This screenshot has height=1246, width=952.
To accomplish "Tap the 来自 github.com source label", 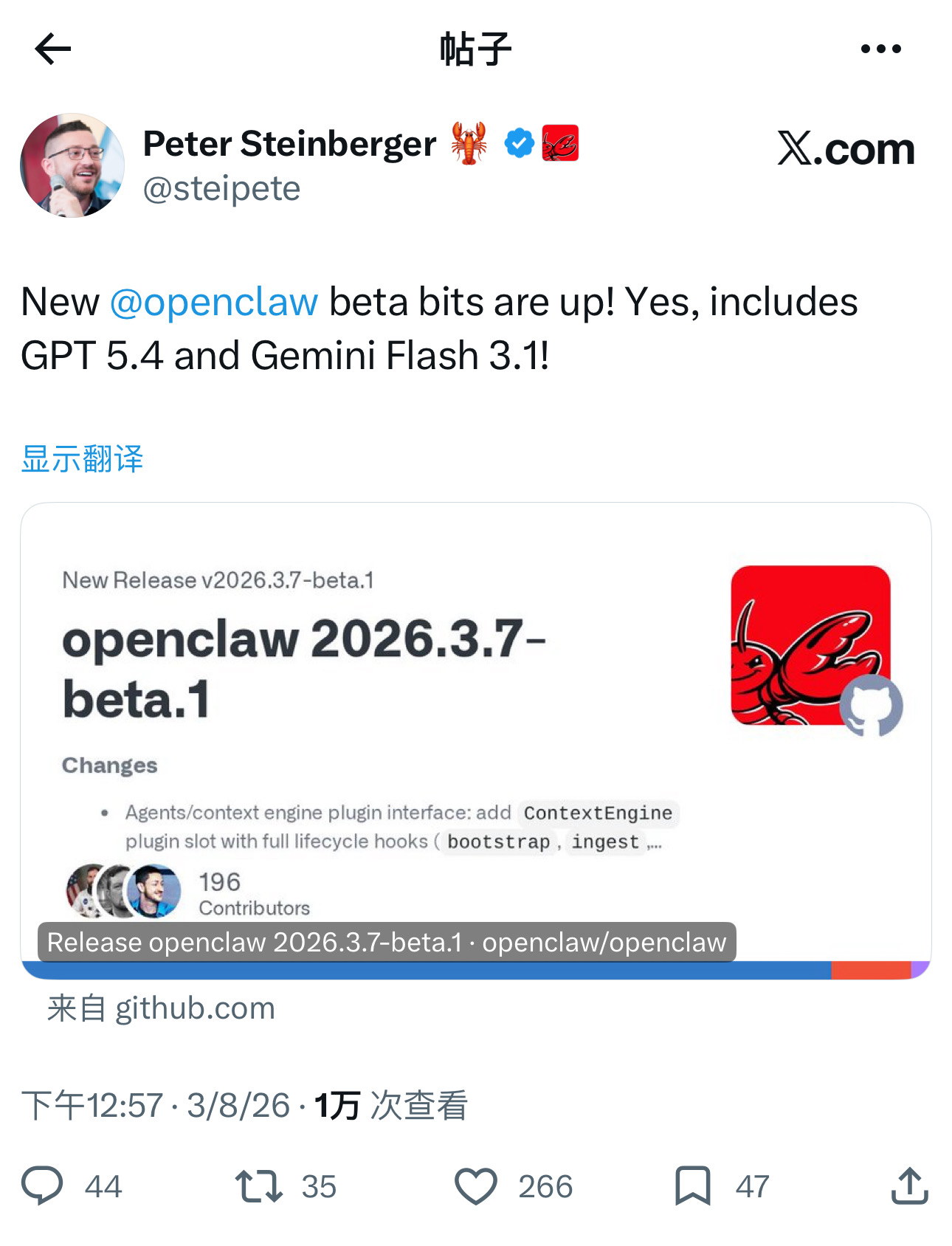I will point(161,1008).
